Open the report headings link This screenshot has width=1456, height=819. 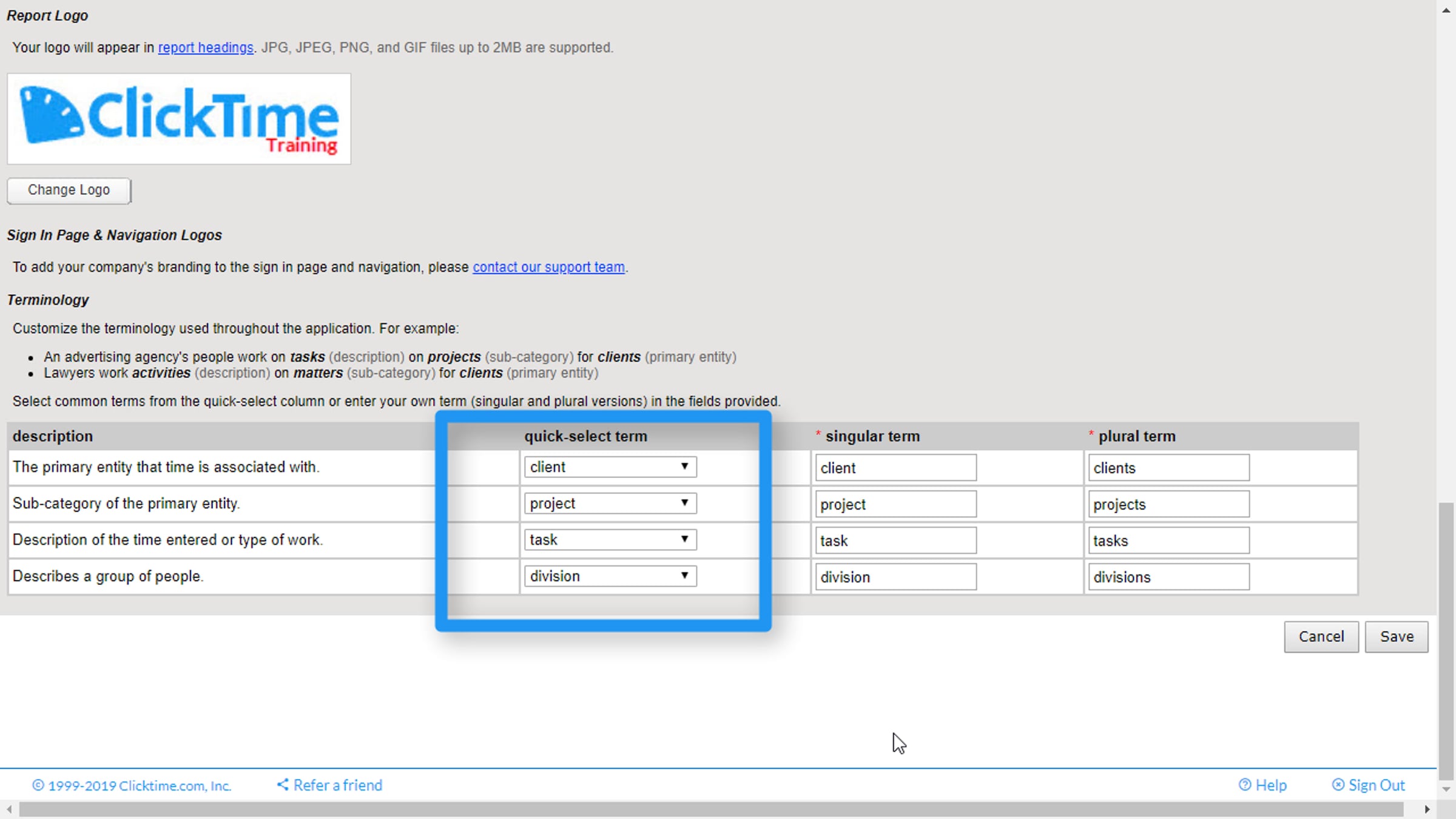[x=206, y=47]
